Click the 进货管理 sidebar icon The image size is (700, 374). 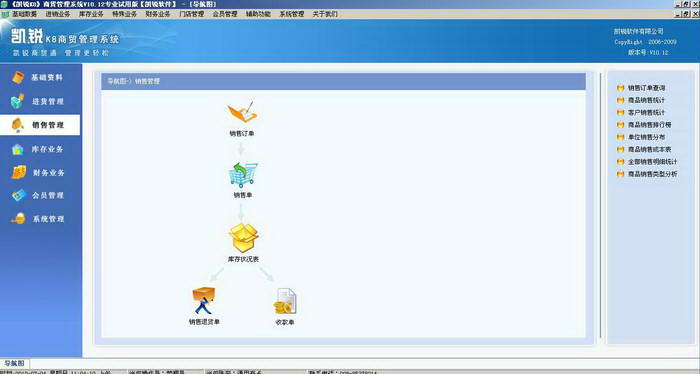click(x=17, y=101)
